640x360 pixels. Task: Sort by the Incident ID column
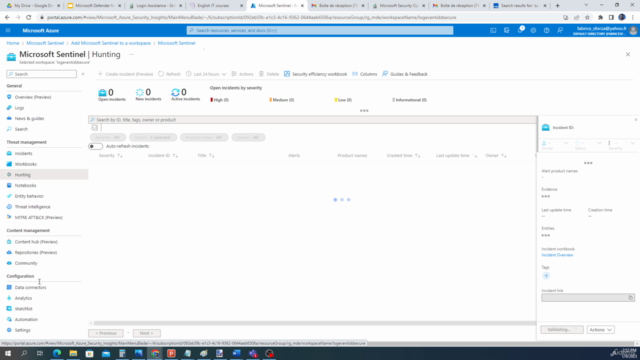point(162,156)
